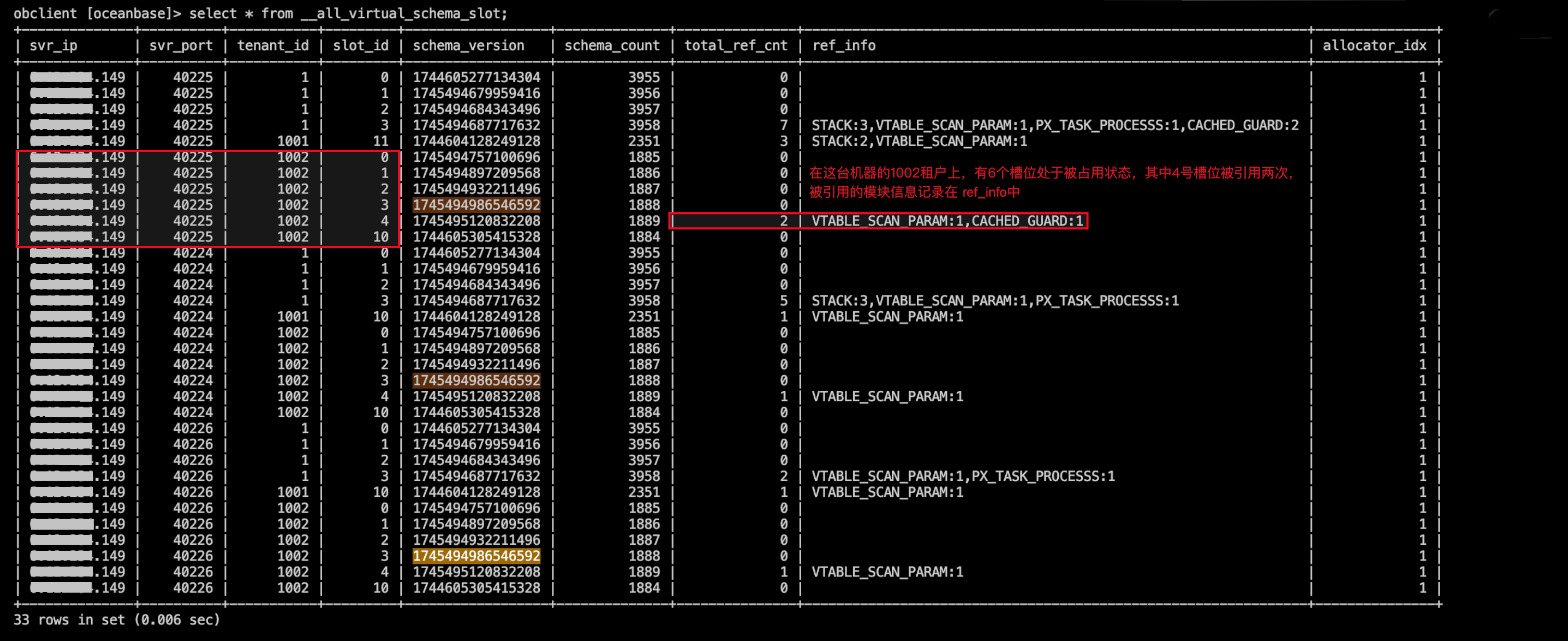1568x641 pixels.
Task: Click the schema_count column header
Action: coord(612,46)
